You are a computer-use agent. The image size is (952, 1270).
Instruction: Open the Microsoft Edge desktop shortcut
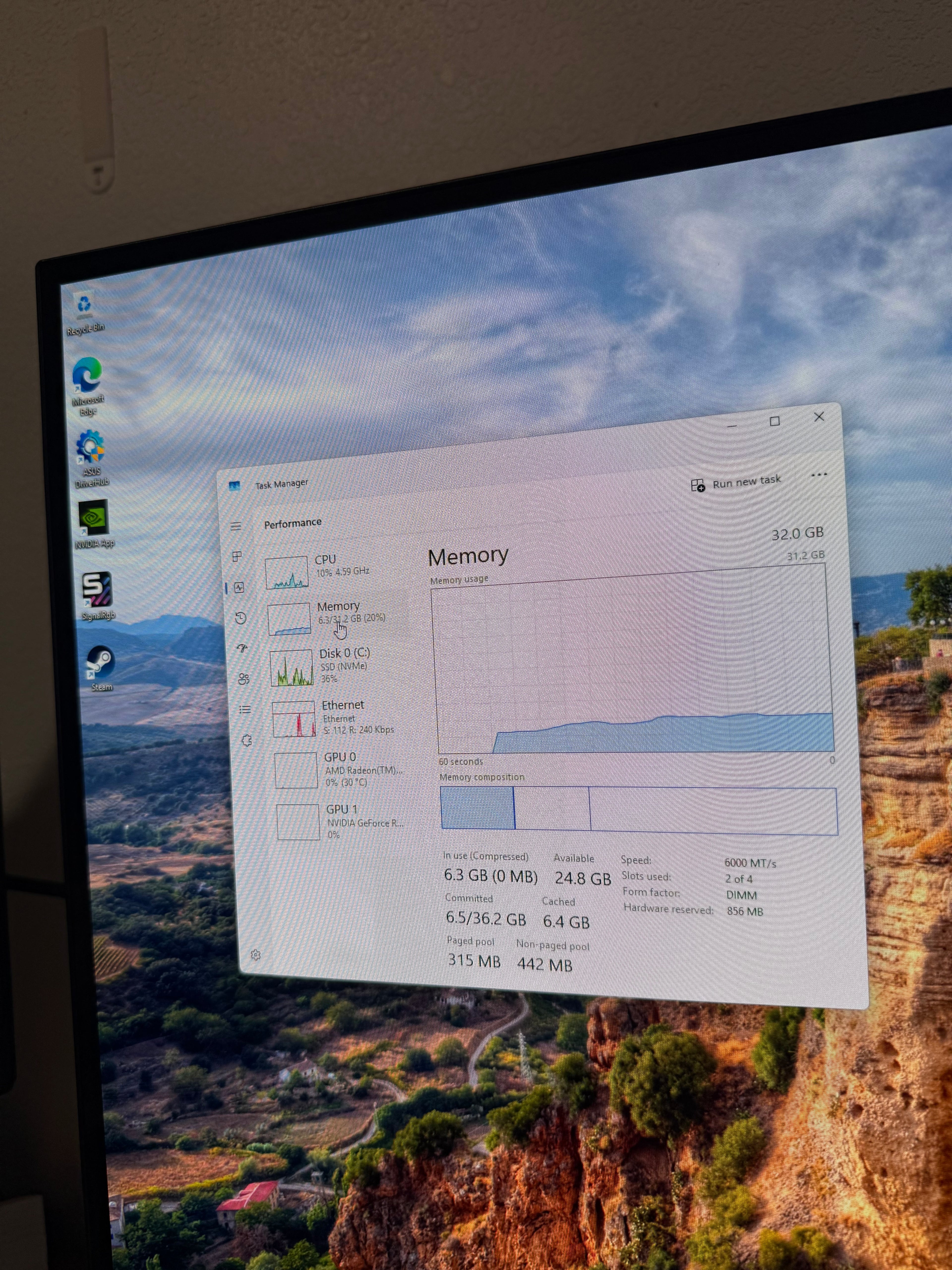(87, 386)
